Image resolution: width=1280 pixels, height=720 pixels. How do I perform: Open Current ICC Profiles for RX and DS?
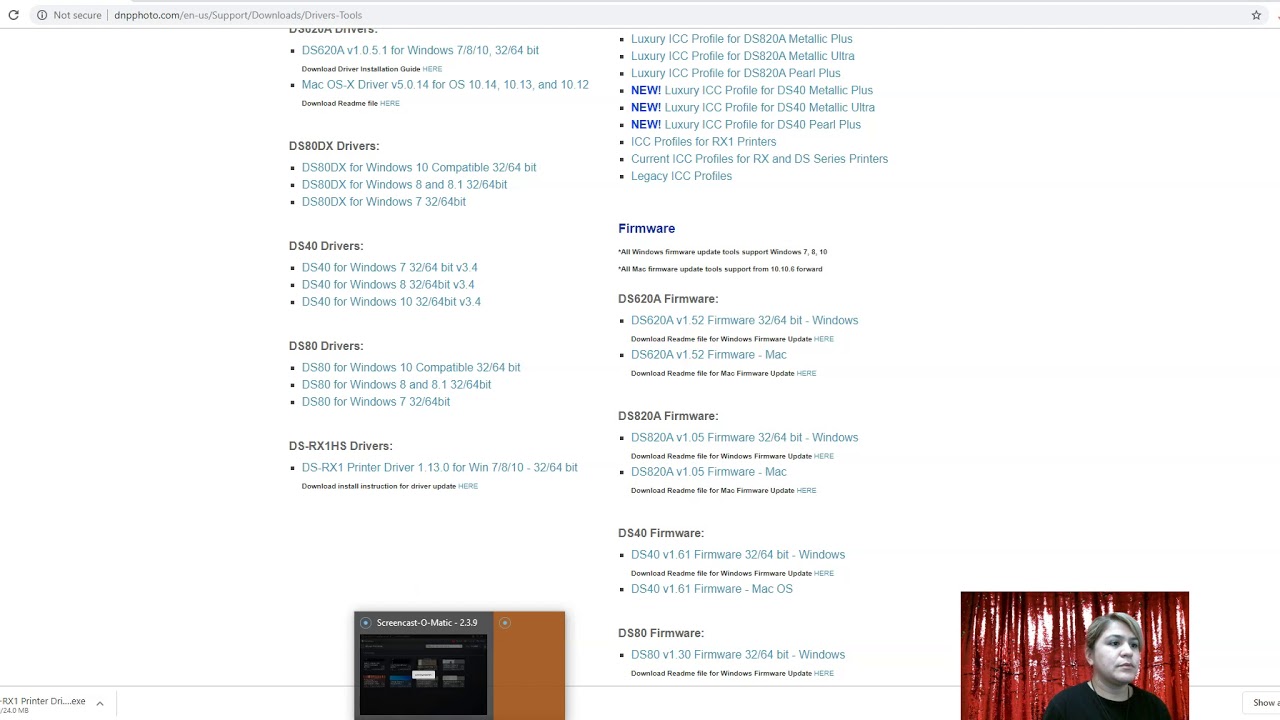tap(759, 158)
